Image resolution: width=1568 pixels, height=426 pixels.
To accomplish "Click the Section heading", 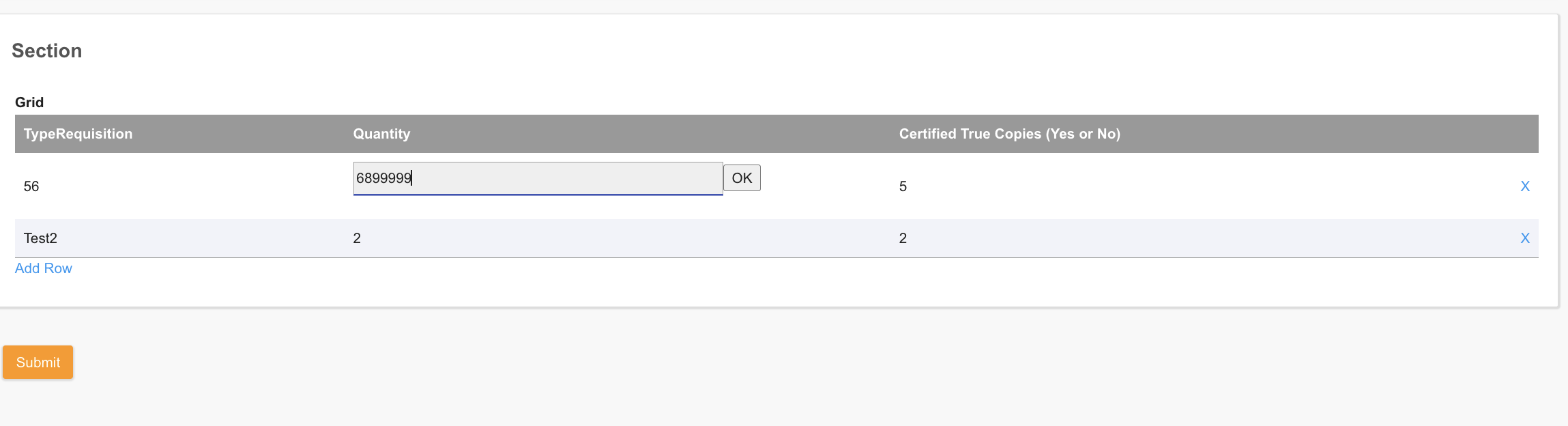I will [46, 51].
